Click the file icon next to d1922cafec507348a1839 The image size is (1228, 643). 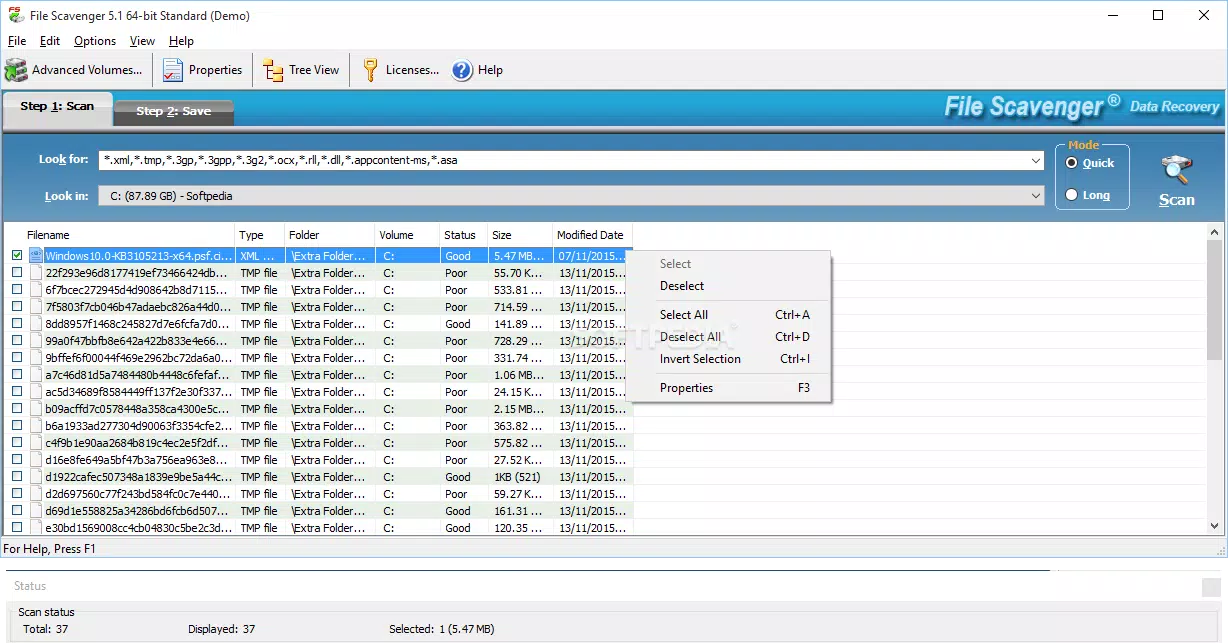pos(36,477)
